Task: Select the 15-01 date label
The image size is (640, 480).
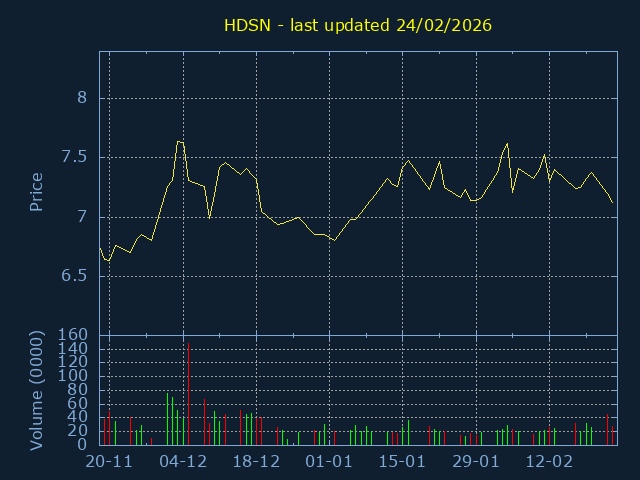Action: coord(402,462)
